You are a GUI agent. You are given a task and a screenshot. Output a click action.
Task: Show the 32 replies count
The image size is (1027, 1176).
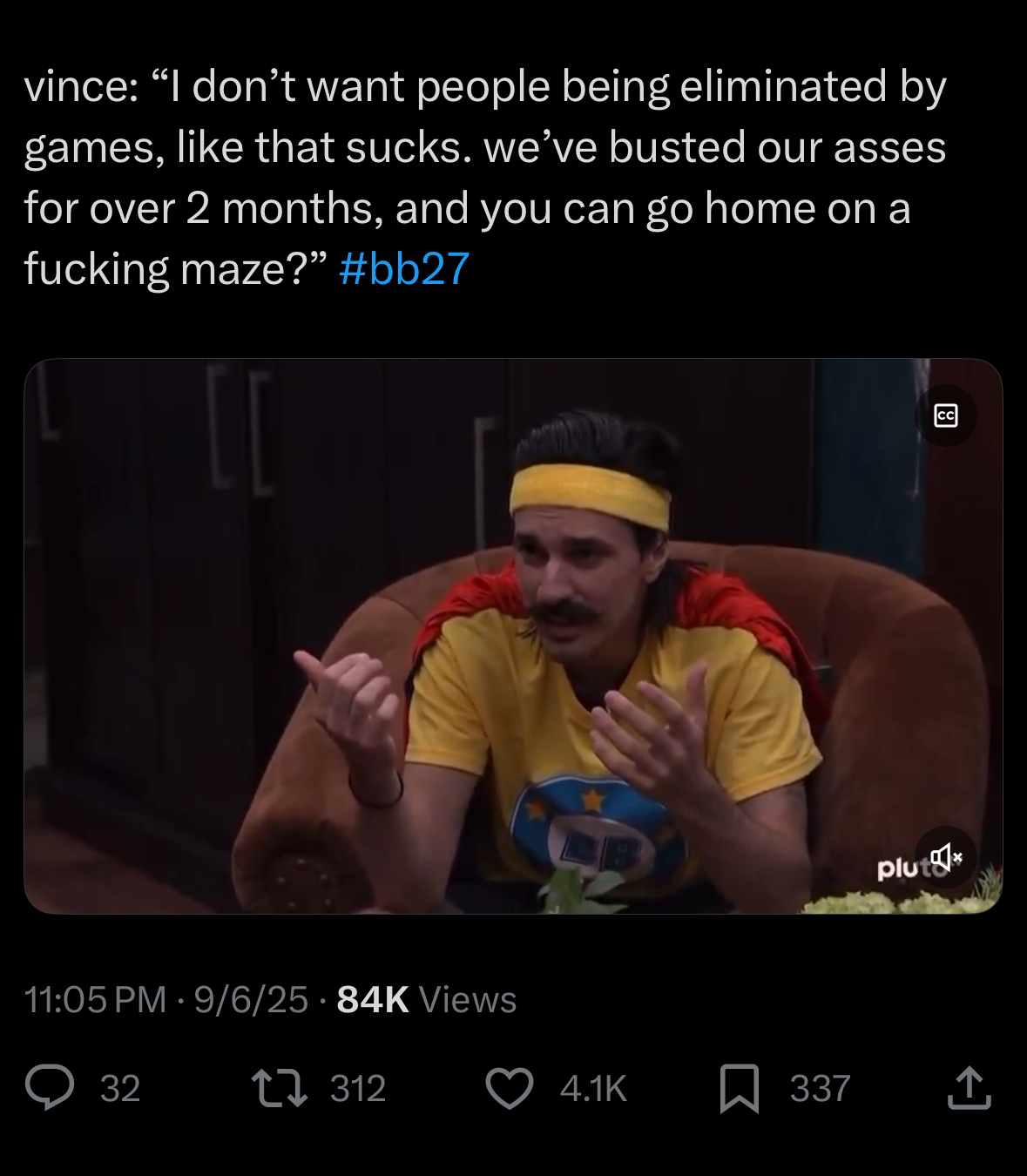click(x=120, y=1089)
